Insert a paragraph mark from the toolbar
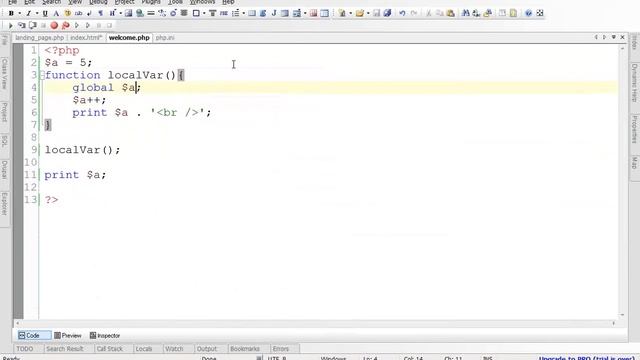 (100, 13)
